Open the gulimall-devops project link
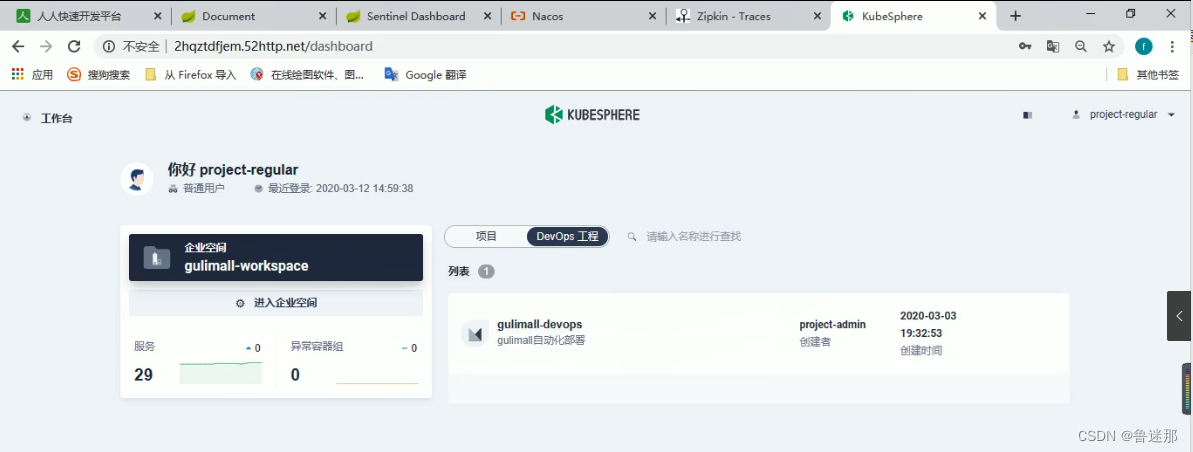Image resolution: width=1193 pixels, height=452 pixels. (539, 324)
